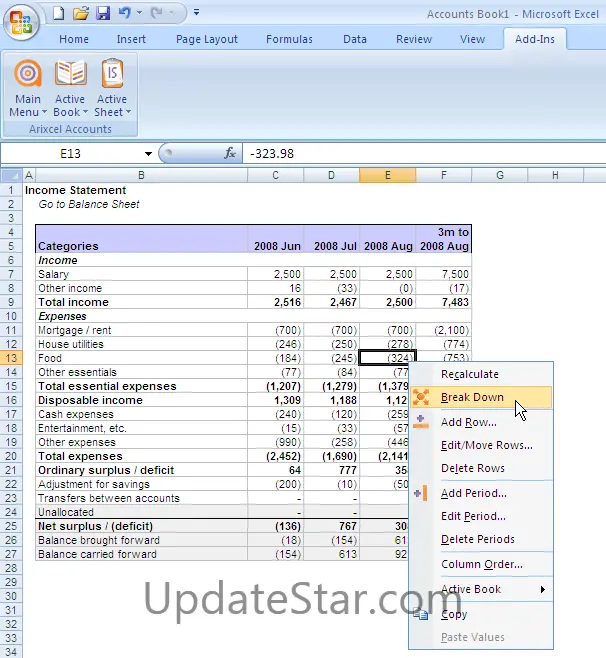Select column E header
Viewport: 606px width, 658px height.
tap(387, 175)
